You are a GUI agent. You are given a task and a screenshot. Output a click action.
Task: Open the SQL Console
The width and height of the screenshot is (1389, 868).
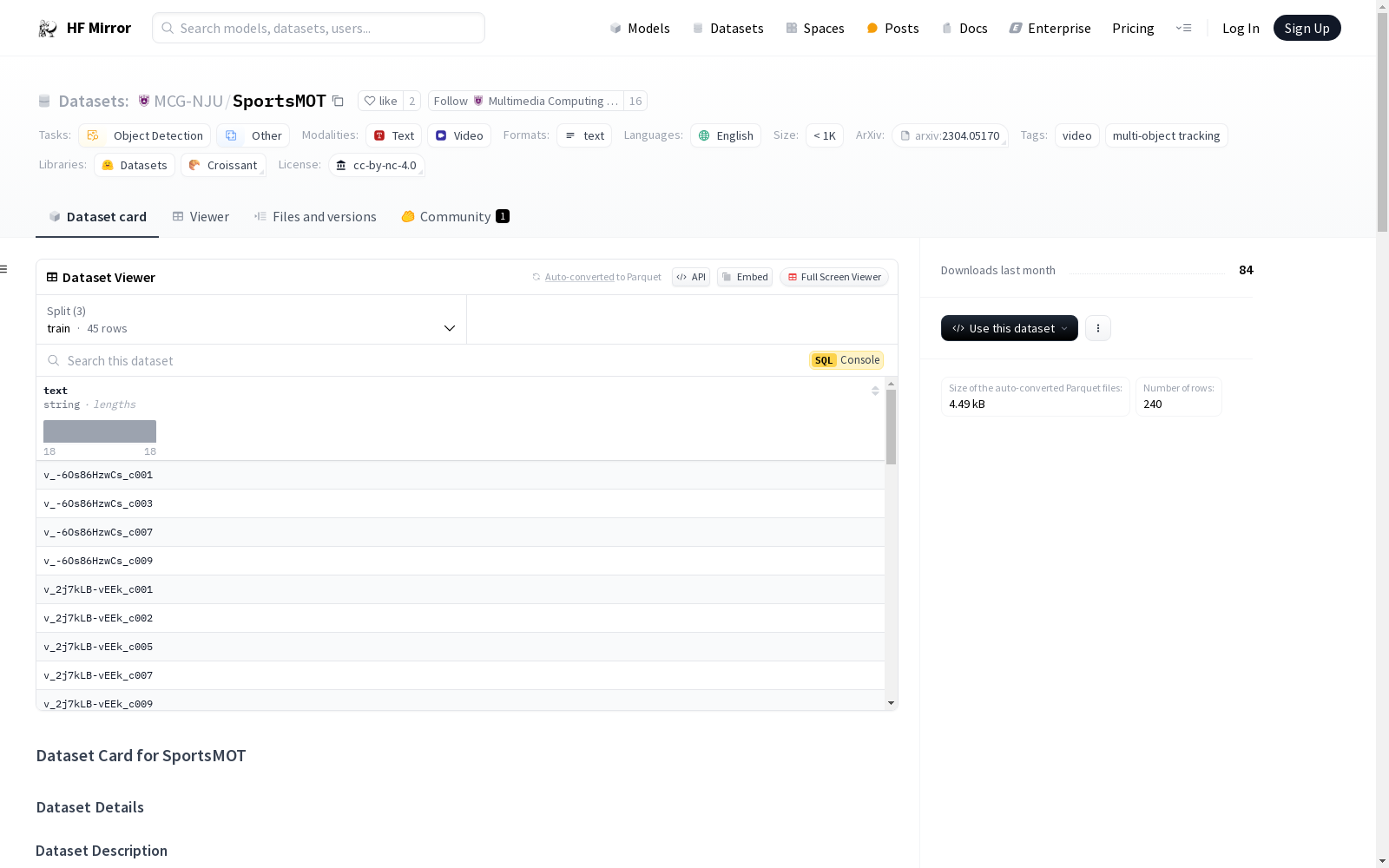tap(846, 360)
